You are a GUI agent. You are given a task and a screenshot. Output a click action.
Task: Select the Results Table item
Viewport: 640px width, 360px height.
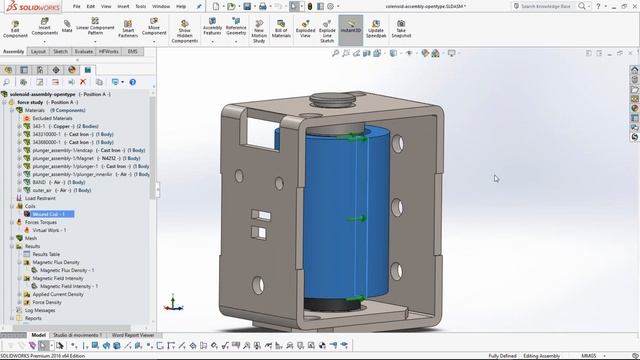(46, 254)
